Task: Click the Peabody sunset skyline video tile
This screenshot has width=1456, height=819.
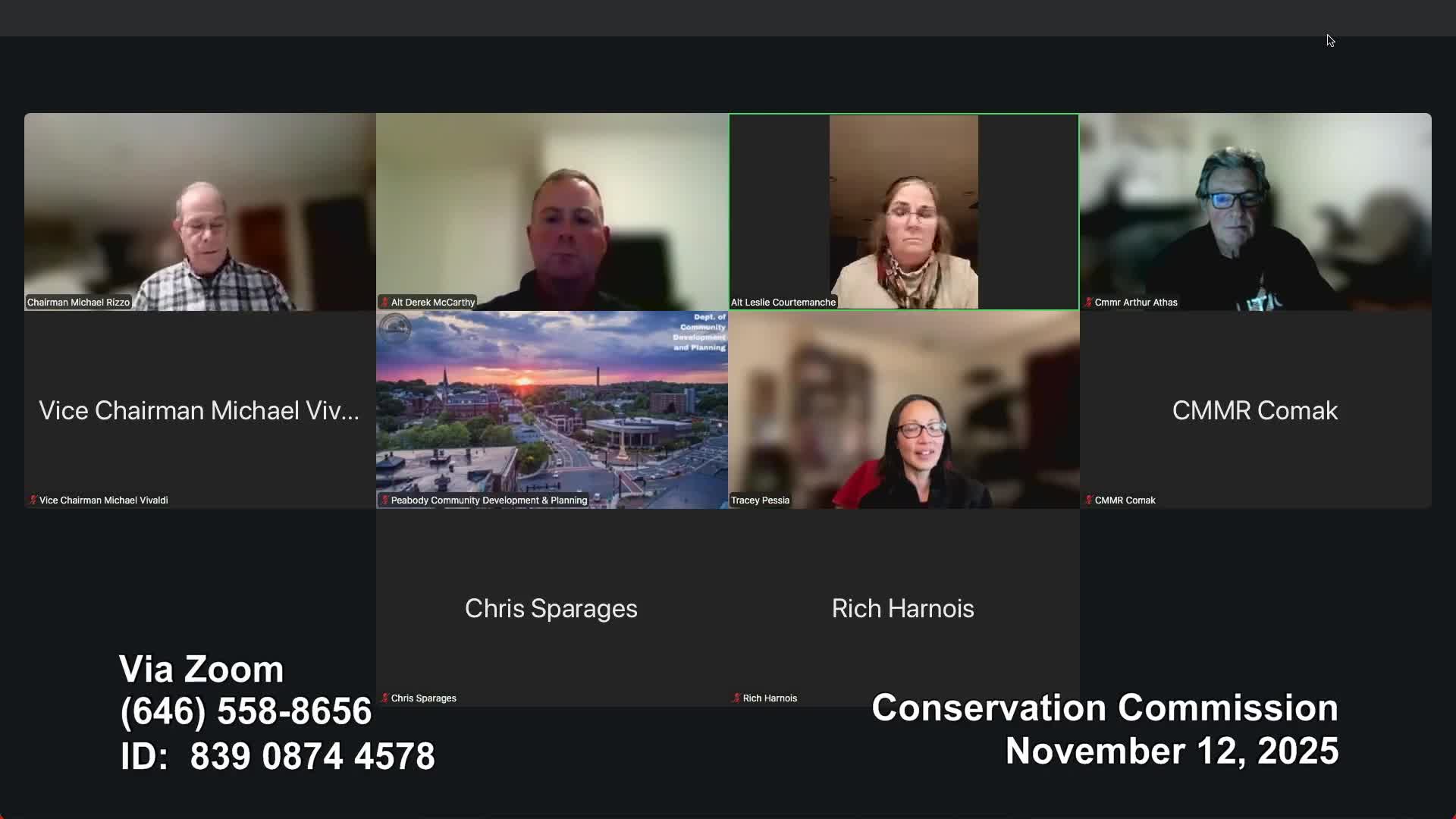Action: 552,409
